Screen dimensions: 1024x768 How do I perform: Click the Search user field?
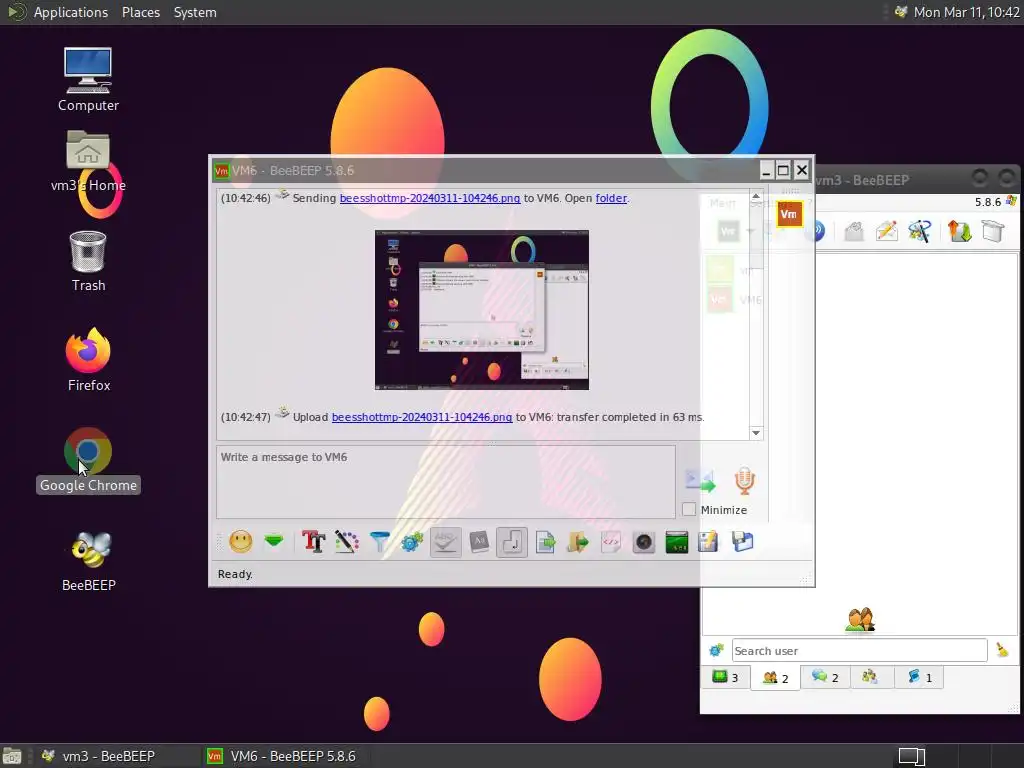click(x=859, y=650)
